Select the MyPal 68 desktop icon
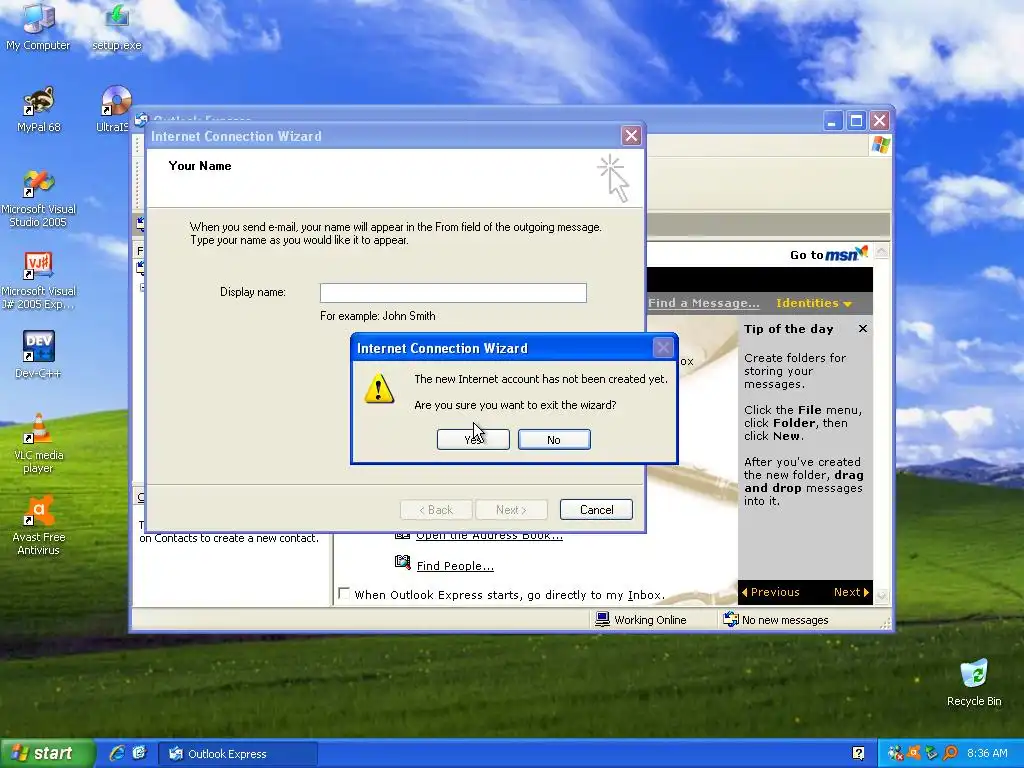 39,109
